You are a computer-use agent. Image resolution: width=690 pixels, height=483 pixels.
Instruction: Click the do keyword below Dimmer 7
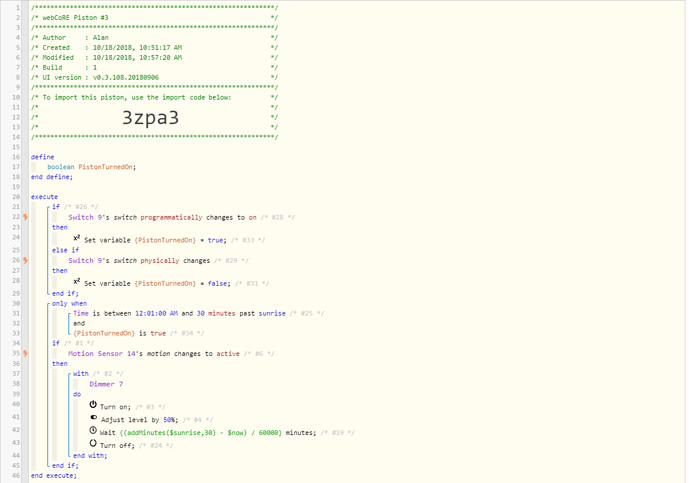[x=77, y=394]
